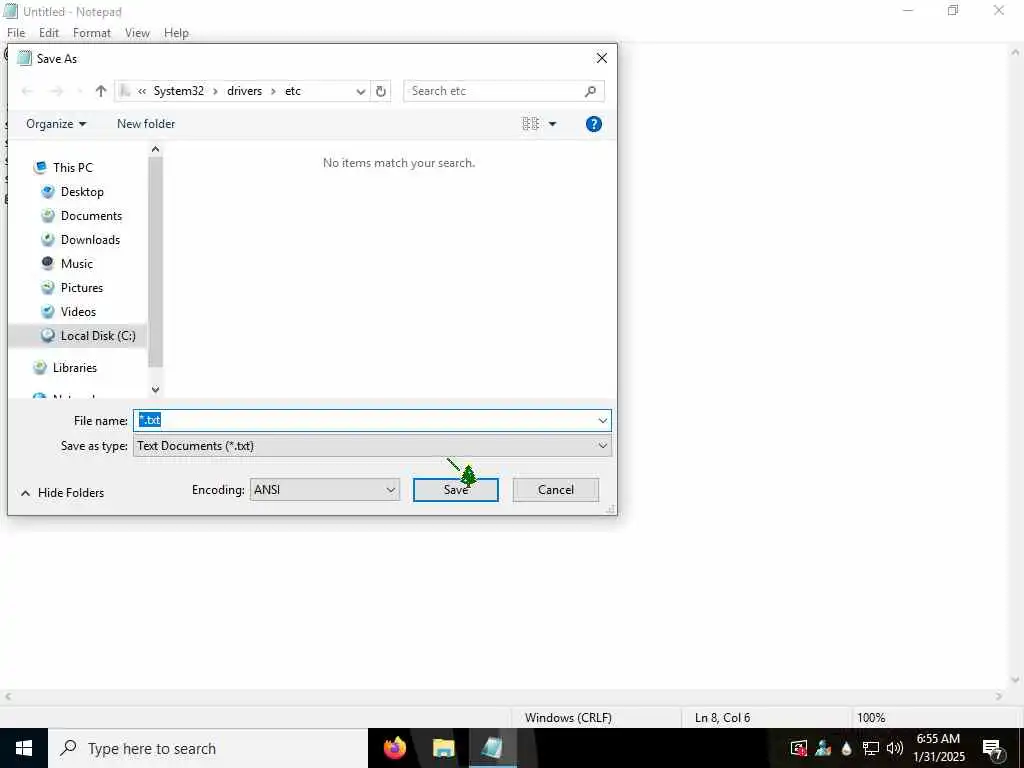Open Notepad Help menu

176,33
